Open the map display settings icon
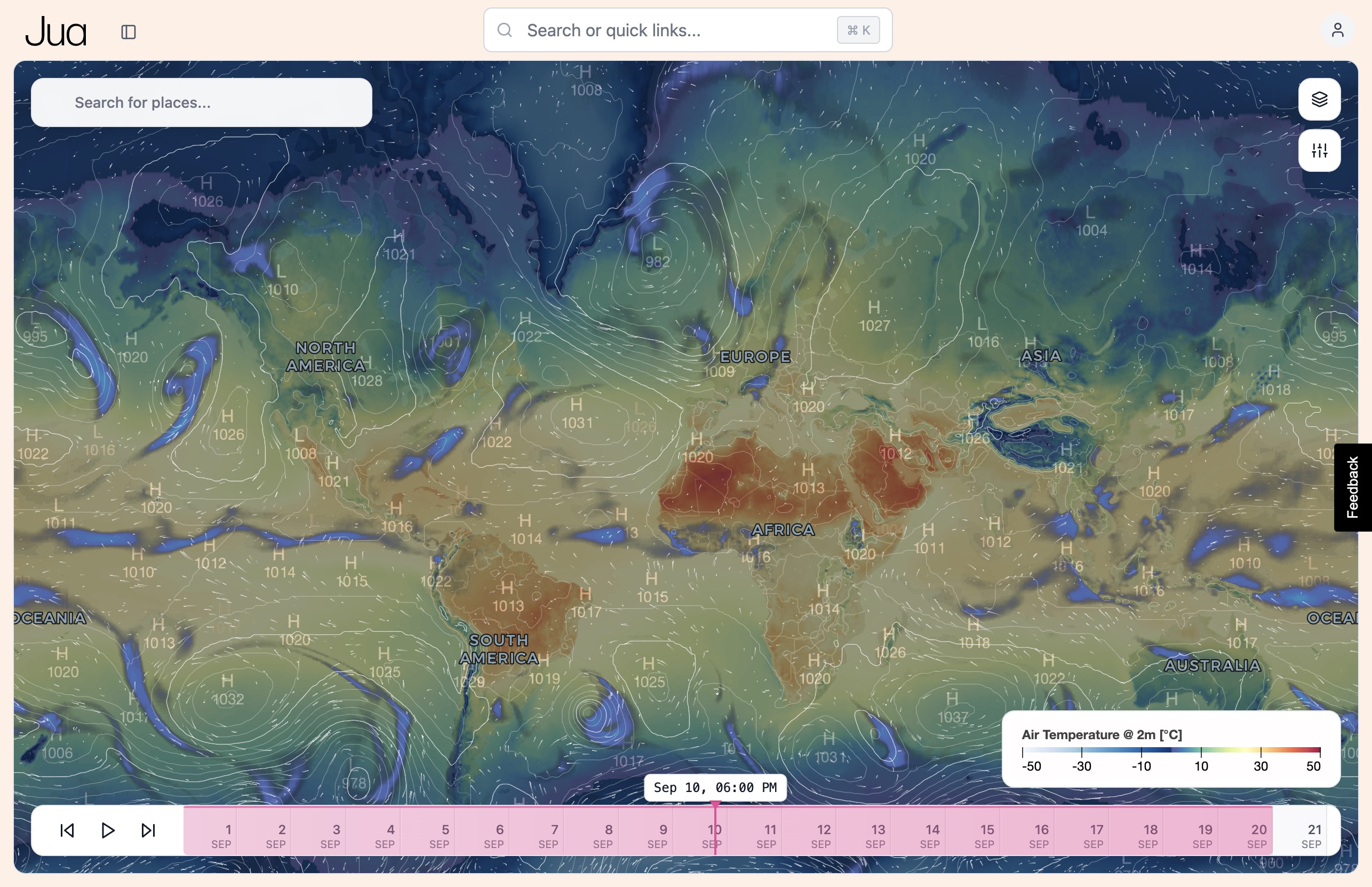Image resolution: width=1372 pixels, height=887 pixels. [1320, 151]
